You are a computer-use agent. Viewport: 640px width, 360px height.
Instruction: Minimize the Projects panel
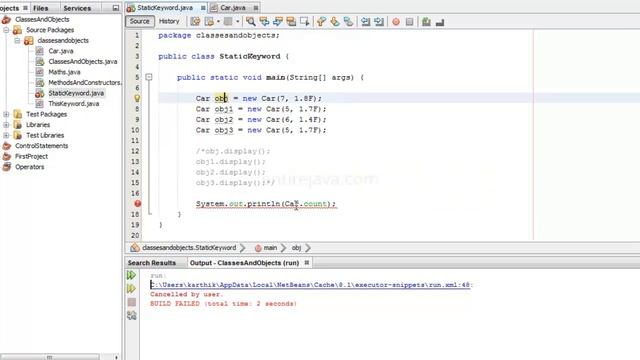116,8
